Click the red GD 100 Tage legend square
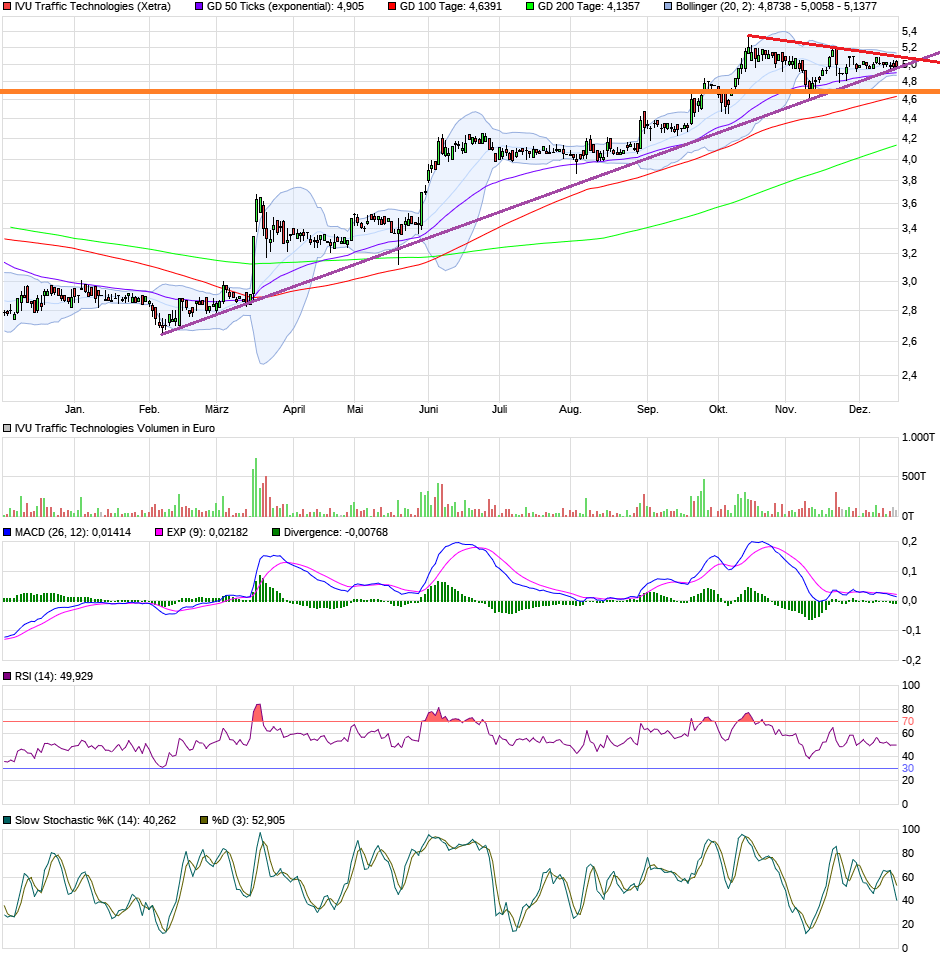940x958 pixels. pos(392,7)
